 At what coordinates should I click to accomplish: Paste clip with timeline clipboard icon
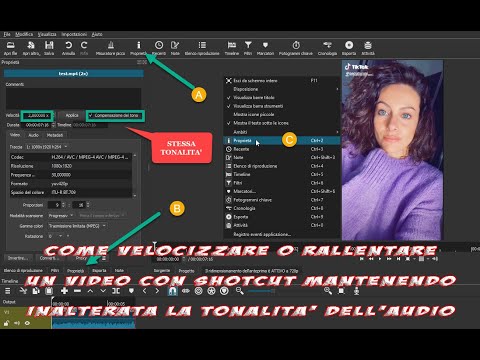pos(49,291)
